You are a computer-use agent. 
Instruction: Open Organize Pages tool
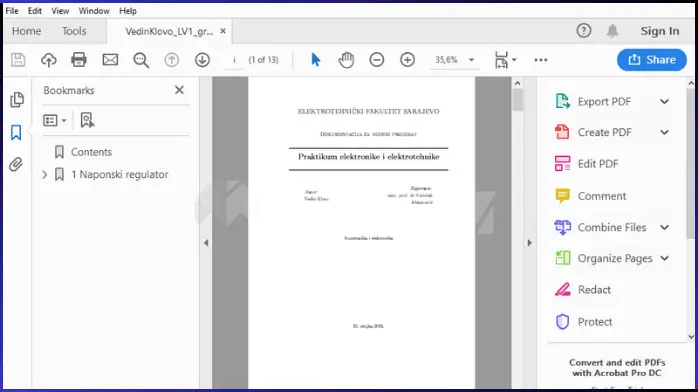(614, 258)
